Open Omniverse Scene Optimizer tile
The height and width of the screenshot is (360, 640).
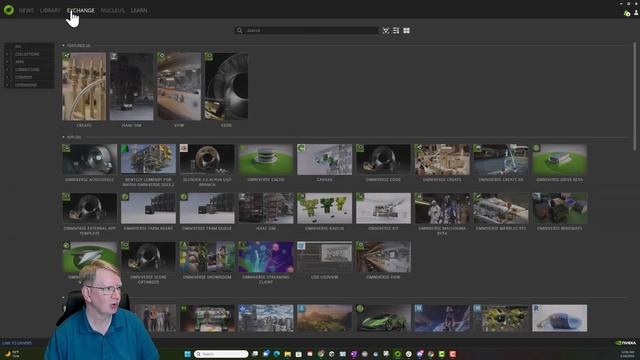pyautogui.click(x=148, y=257)
